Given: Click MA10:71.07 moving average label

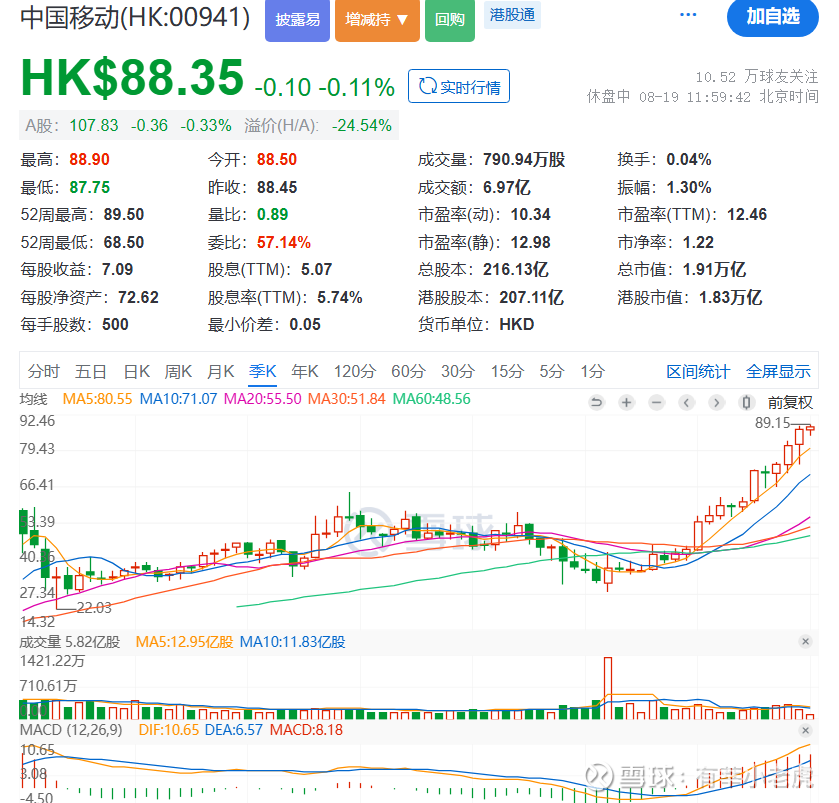Looking at the screenshot, I should click(179, 399).
